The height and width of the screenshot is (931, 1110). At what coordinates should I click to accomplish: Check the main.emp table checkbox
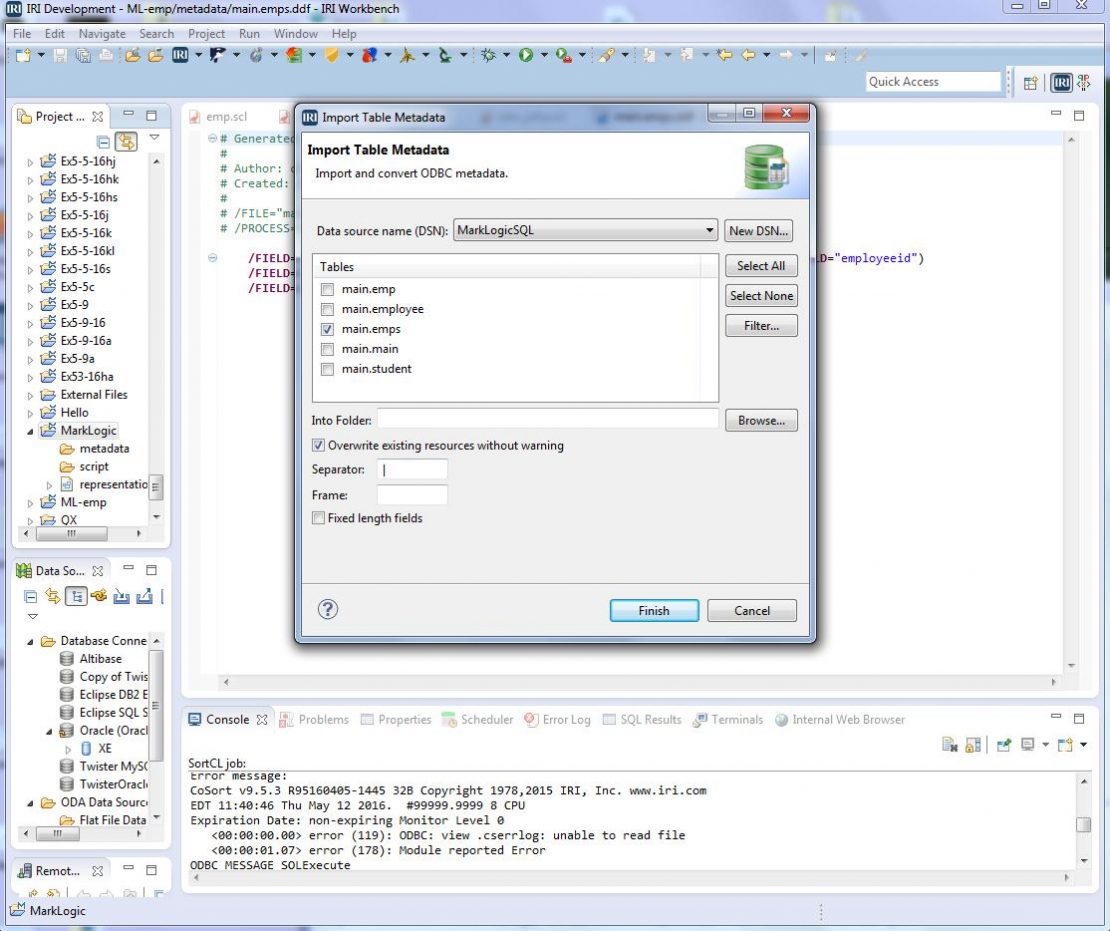(327, 289)
